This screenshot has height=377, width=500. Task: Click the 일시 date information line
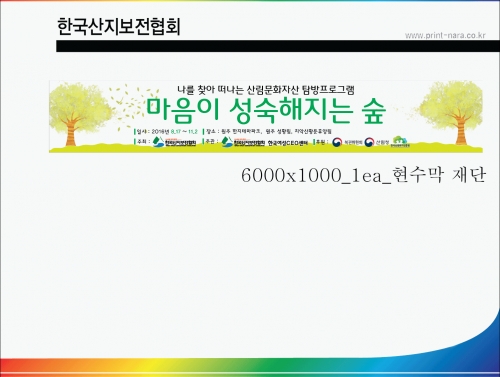pyautogui.click(x=166, y=131)
